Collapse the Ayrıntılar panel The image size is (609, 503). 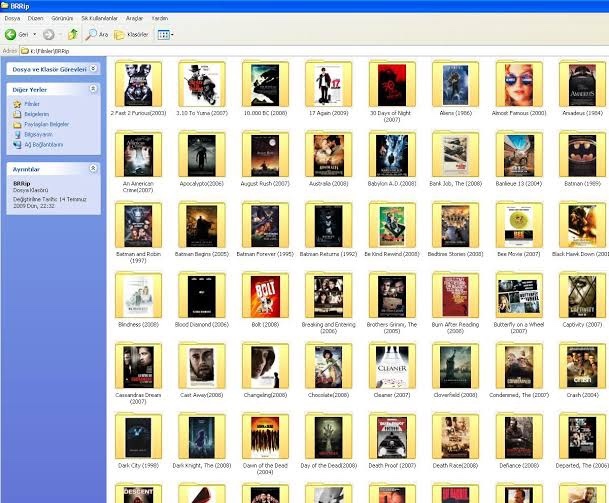click(93, 169)
